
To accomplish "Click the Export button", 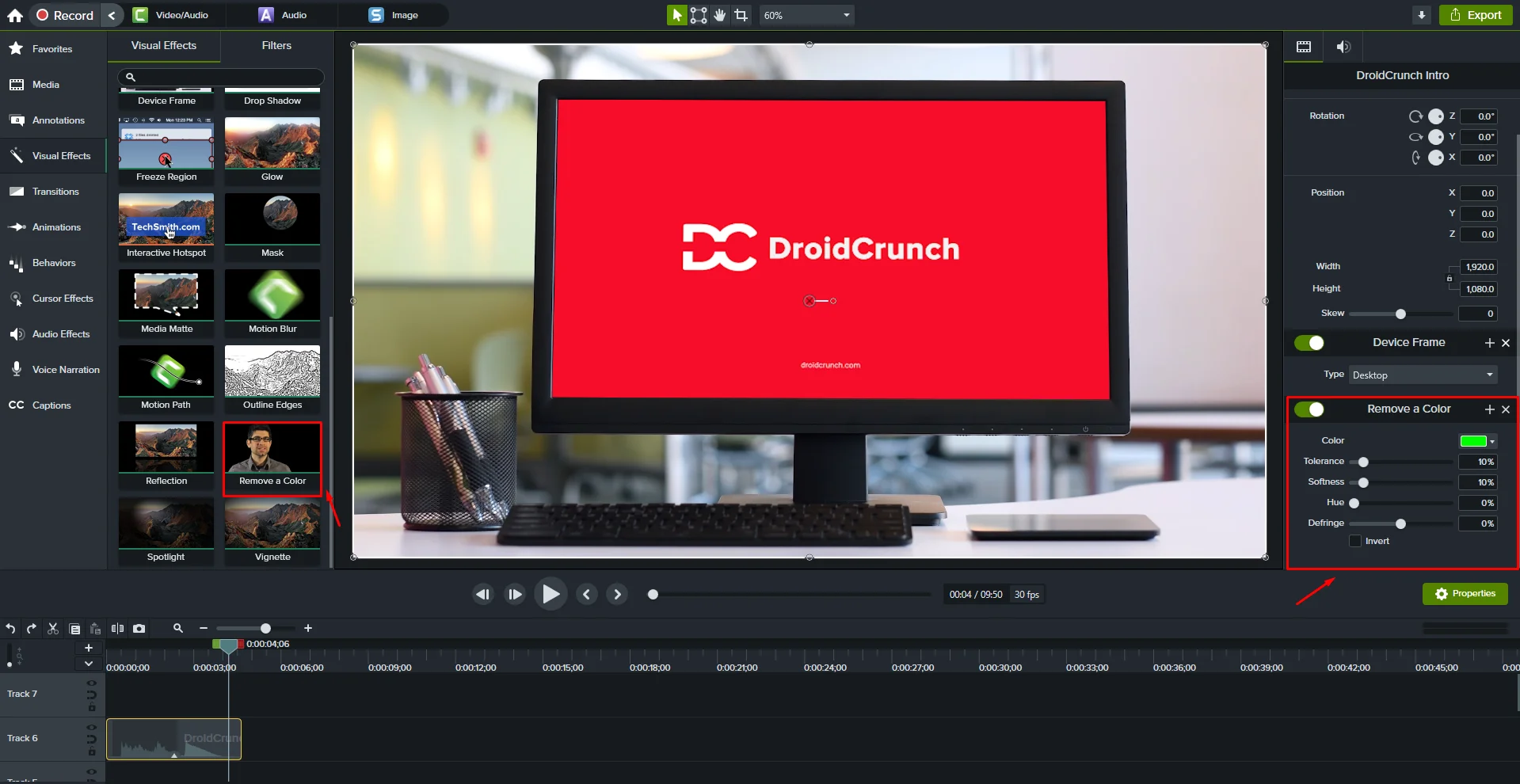I will click(1476, 15).
